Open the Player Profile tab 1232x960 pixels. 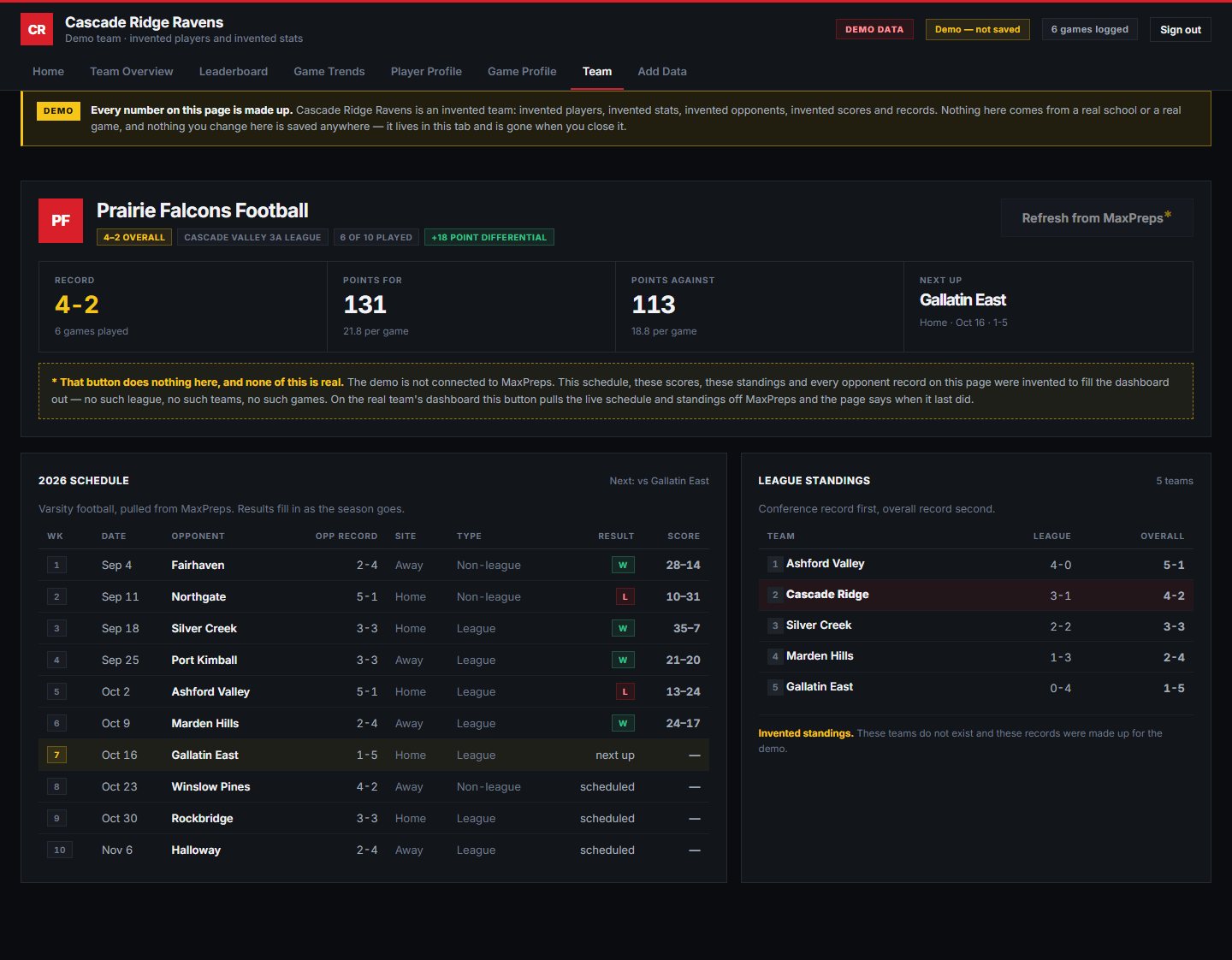click(x=426, y=71)
